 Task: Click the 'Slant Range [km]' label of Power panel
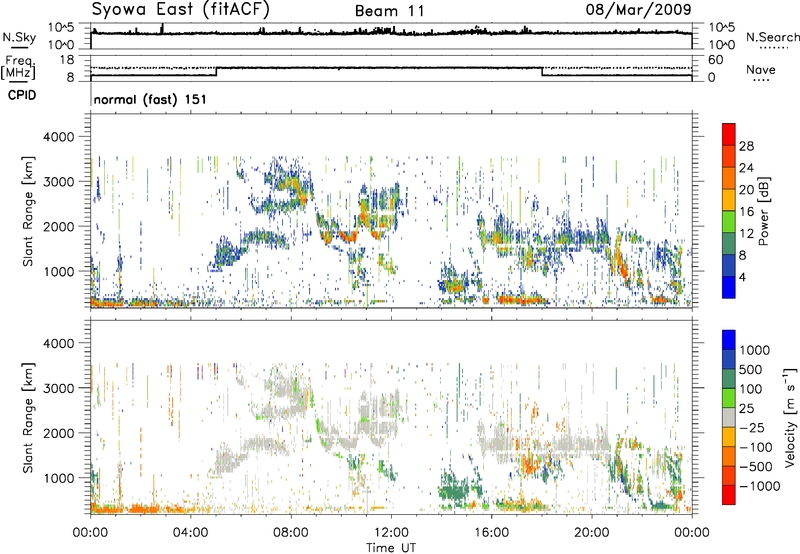pyautogui.click(x=28, y=211)
